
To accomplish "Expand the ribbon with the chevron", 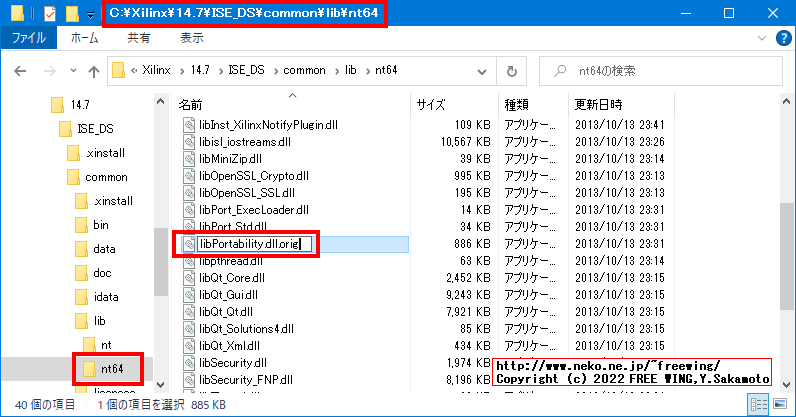I will (x=761, y=38).
